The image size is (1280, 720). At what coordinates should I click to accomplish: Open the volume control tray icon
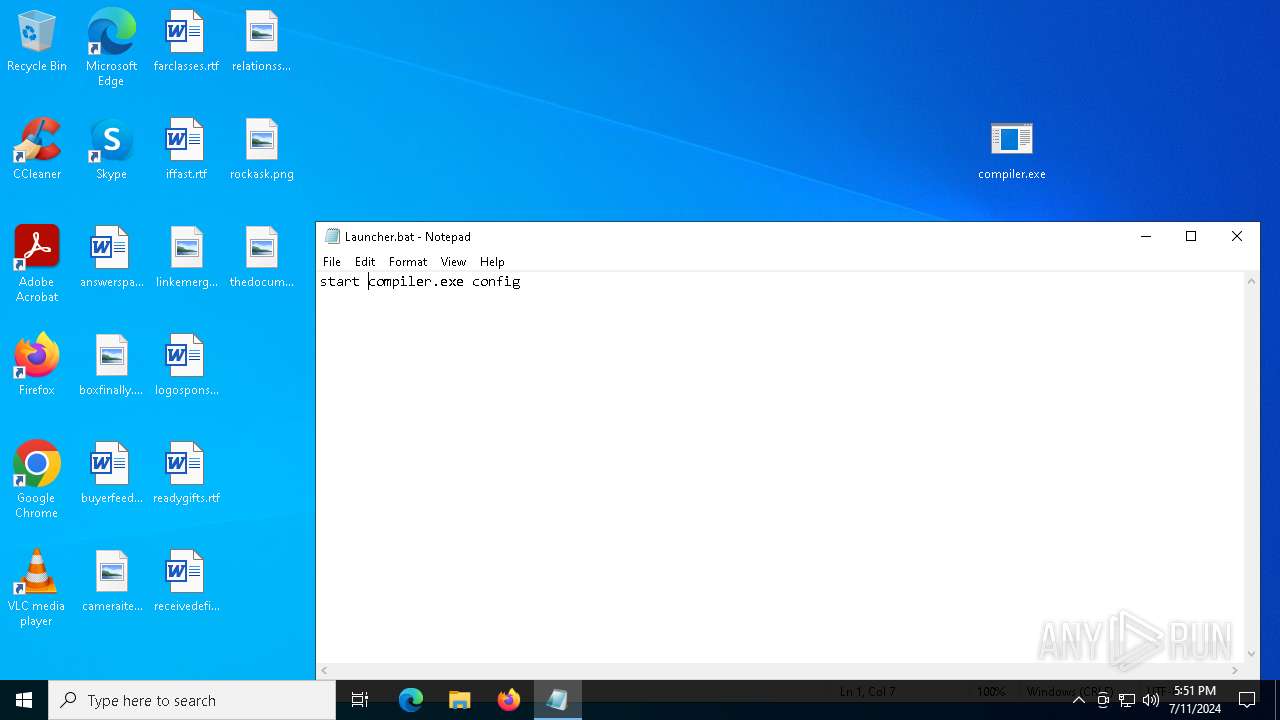(1151, 700)
